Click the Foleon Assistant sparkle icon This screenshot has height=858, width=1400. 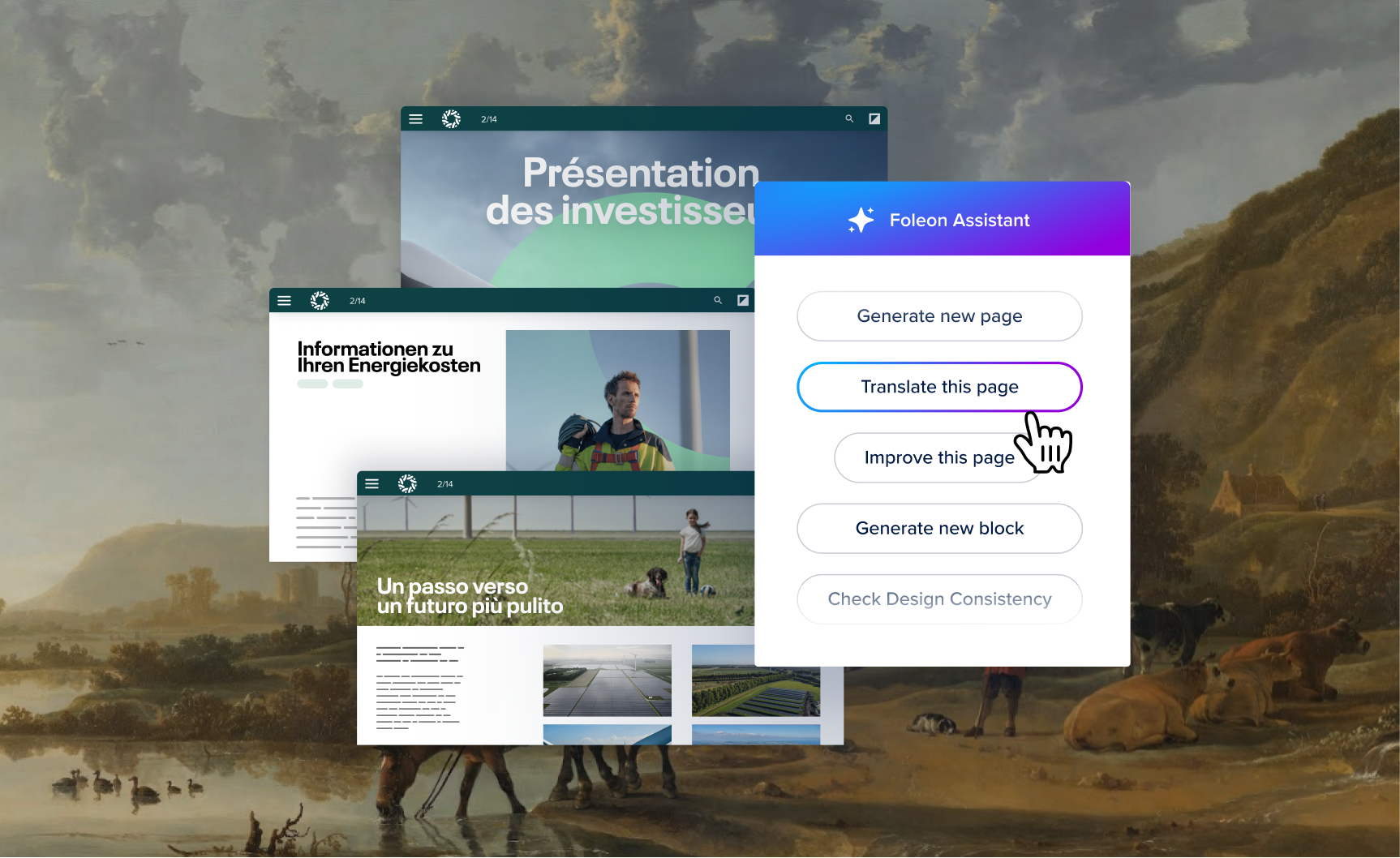861,220
